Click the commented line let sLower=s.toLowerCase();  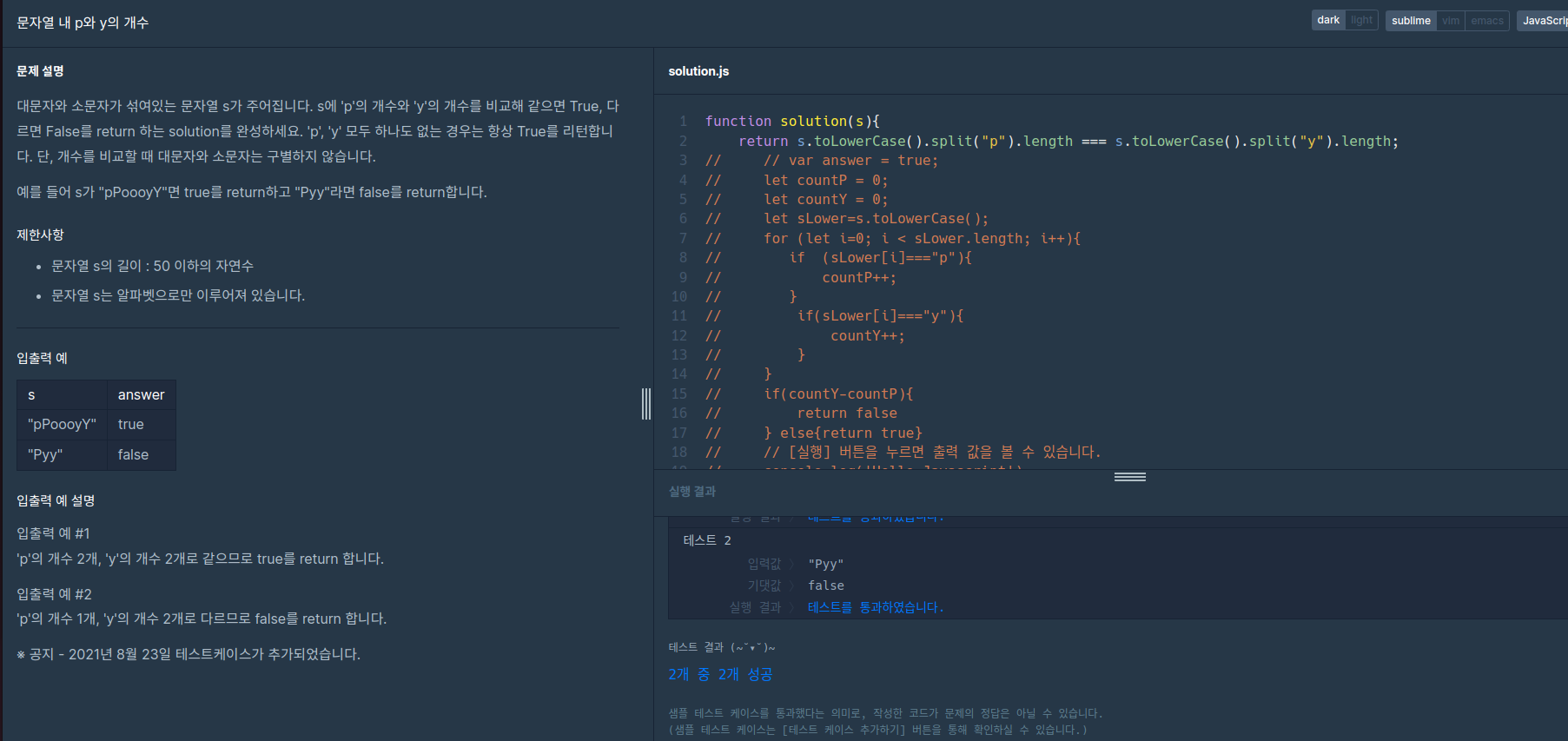(x=876, y=219)
